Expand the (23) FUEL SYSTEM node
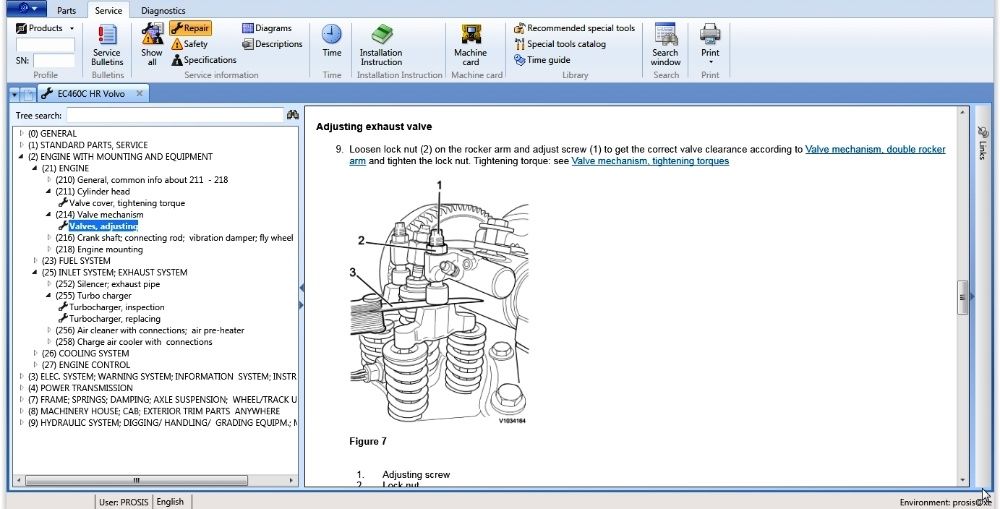The width and height of the screenshot is (1000, 509). click(x=35, y=260)
